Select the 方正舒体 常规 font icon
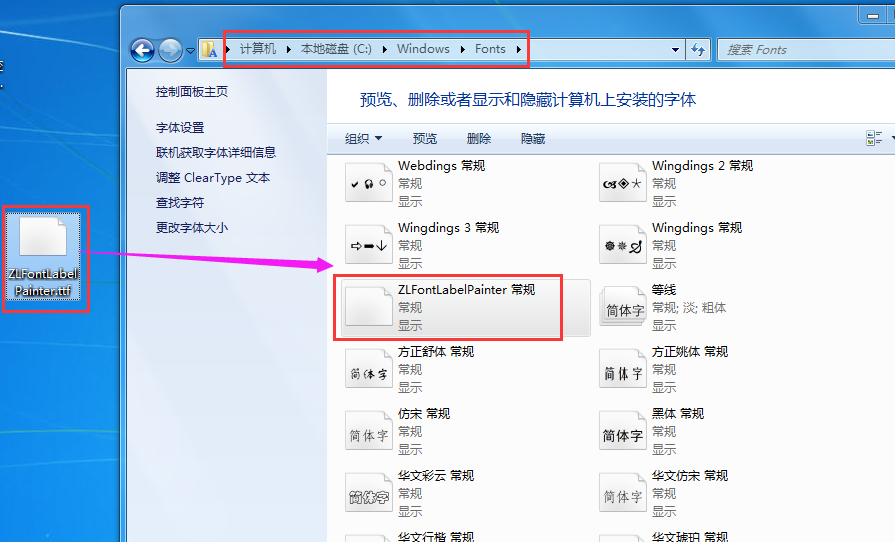The height and width of the screenshot is (542, 895). coord(367,371)
